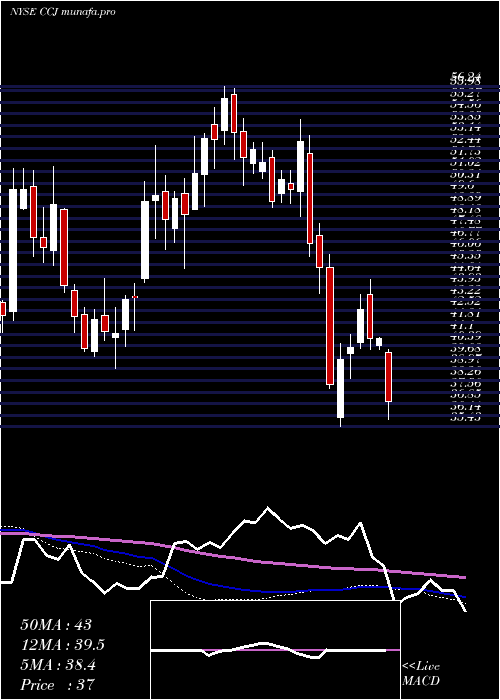Click the 52.44 price axis label
The width and height of the screenshot is (500, 700).
tap(465, 140)
